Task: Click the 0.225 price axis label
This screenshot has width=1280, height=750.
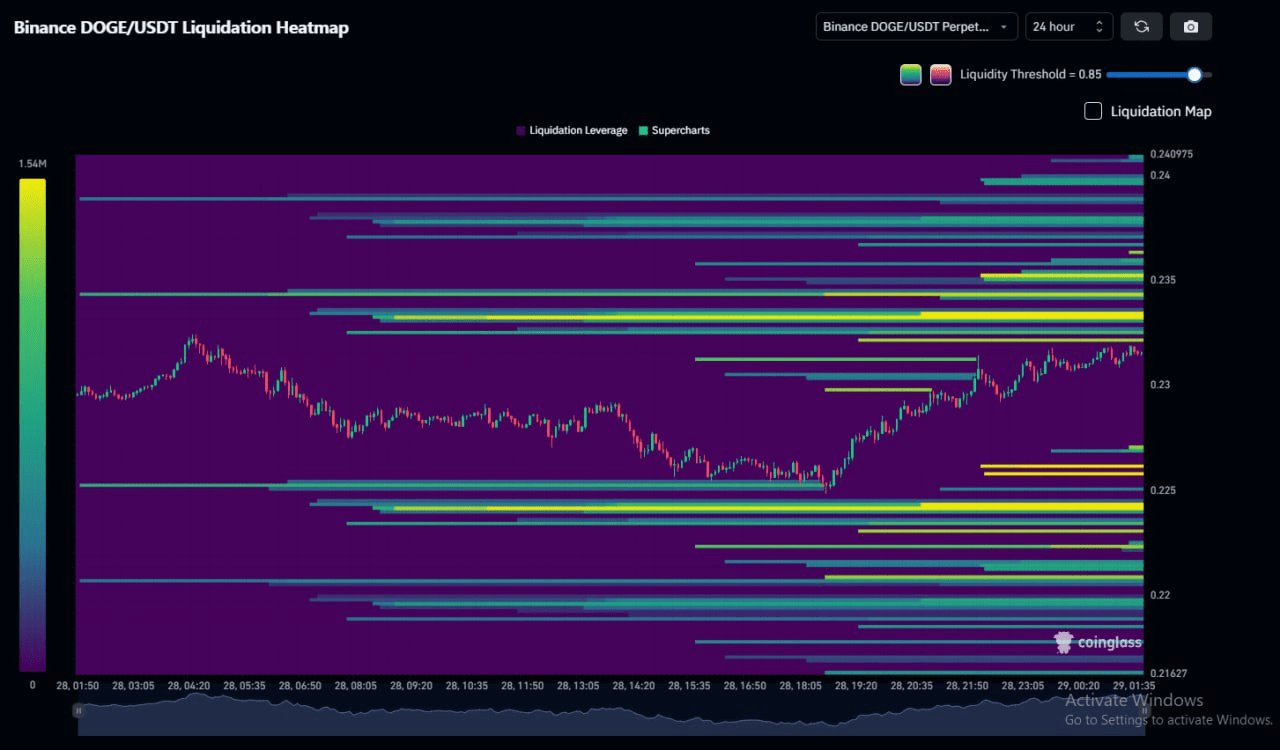Action: click(x=1162, y=490)
